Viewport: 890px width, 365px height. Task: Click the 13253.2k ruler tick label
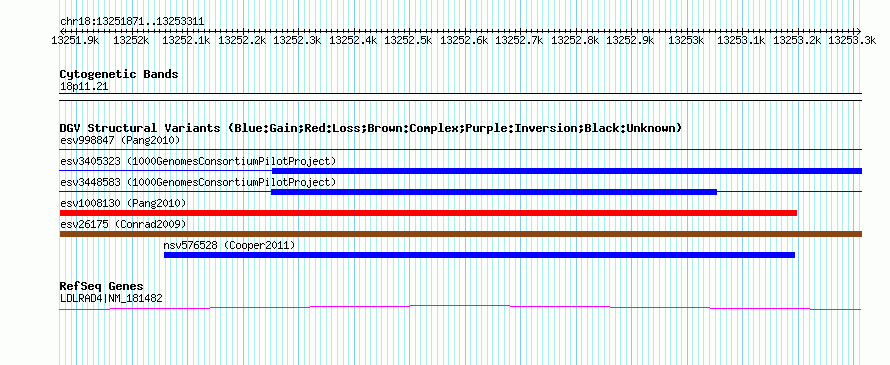pyautogui.click(x=797, y=40)
